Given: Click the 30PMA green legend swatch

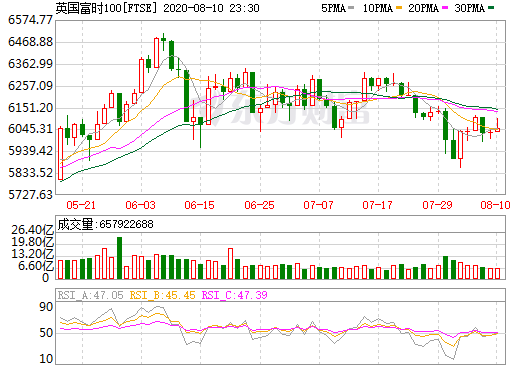Looking at the screenshot, I should tap(491, 8).
